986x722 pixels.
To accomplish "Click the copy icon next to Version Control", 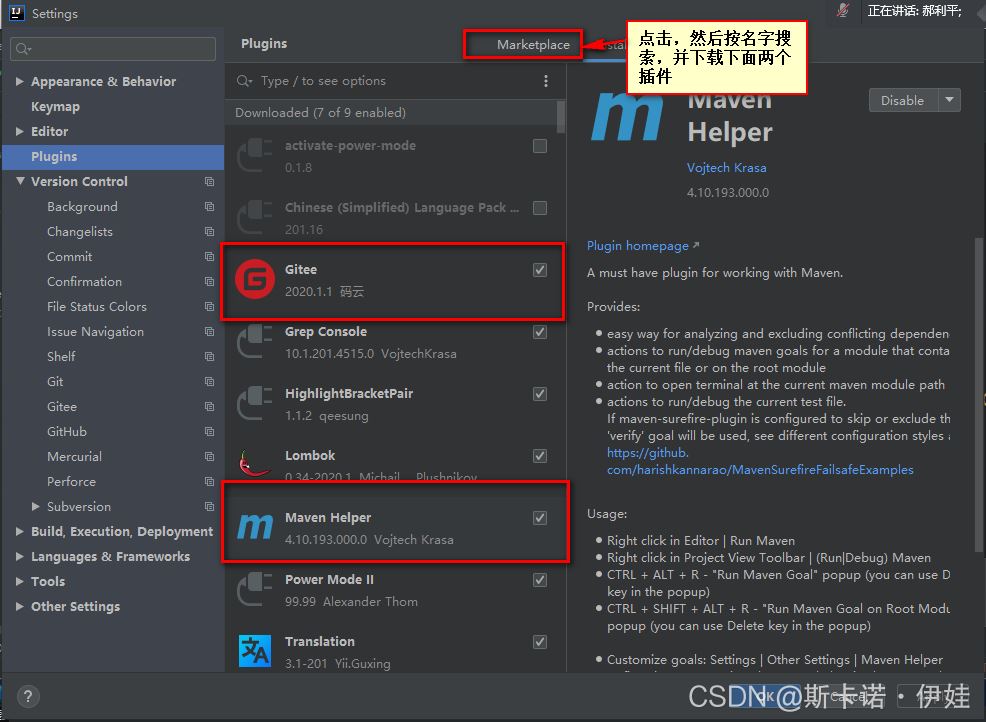I will pos(209,182).
